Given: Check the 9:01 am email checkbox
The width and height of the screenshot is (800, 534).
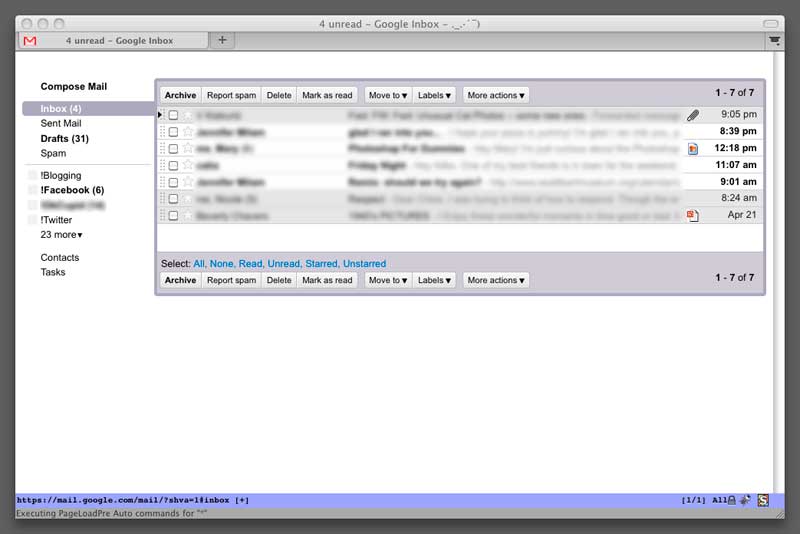Looking at the screenshot, I should pyautogui.click(x=173, y=182).
